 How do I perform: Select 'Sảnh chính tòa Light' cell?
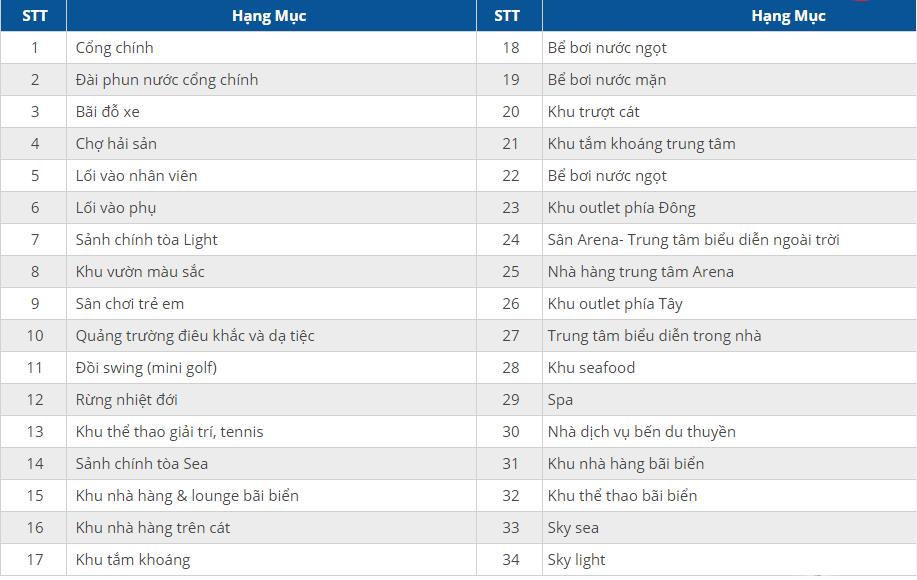[x=147, y=240]
